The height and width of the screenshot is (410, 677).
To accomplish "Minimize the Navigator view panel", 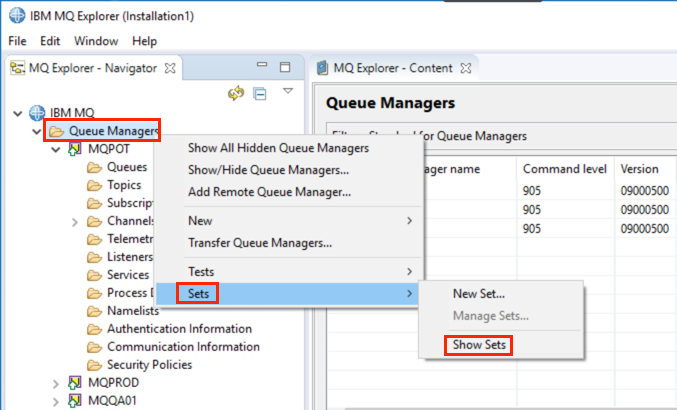I will 262,65.
